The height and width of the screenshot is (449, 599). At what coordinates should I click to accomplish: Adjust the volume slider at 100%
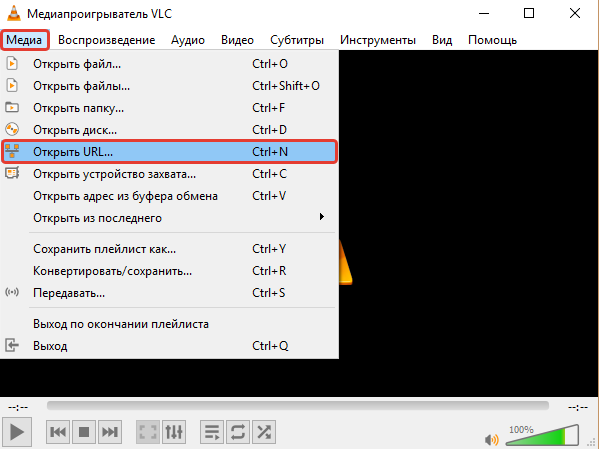[542, 436]
